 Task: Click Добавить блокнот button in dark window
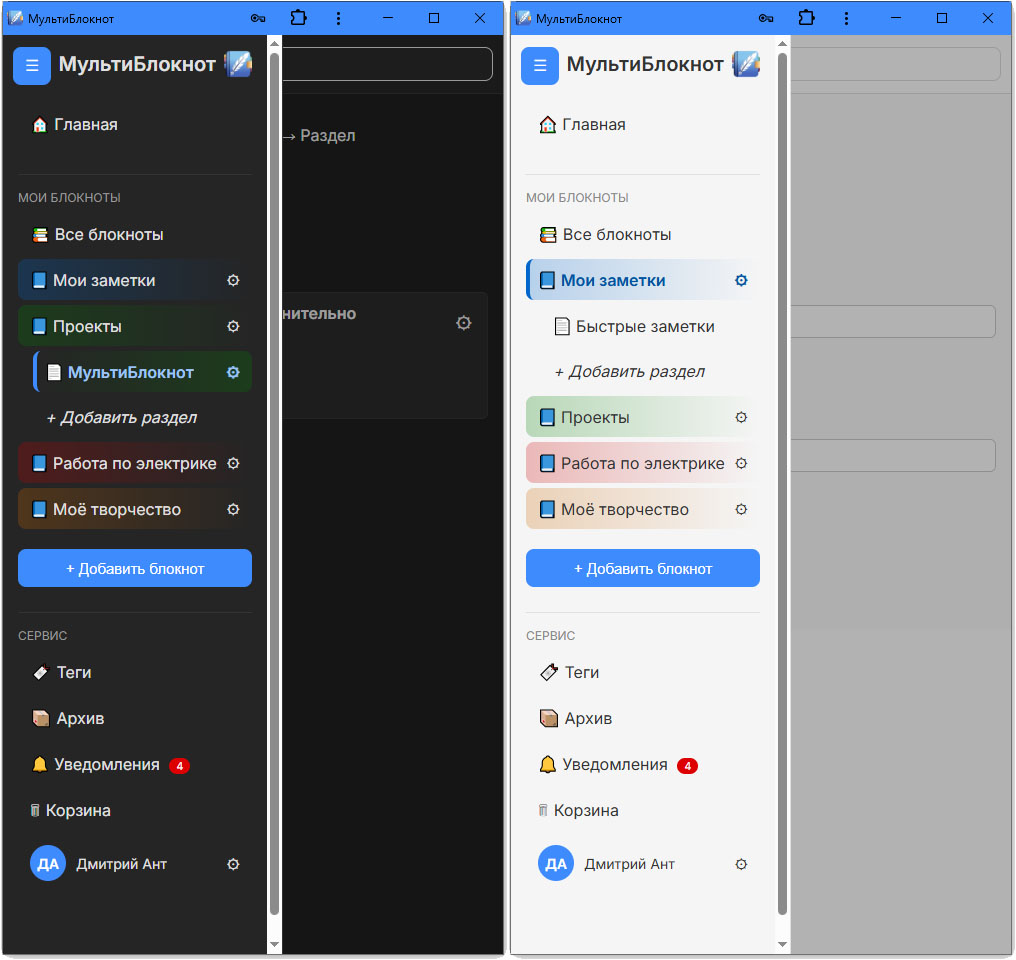point(135,568)
